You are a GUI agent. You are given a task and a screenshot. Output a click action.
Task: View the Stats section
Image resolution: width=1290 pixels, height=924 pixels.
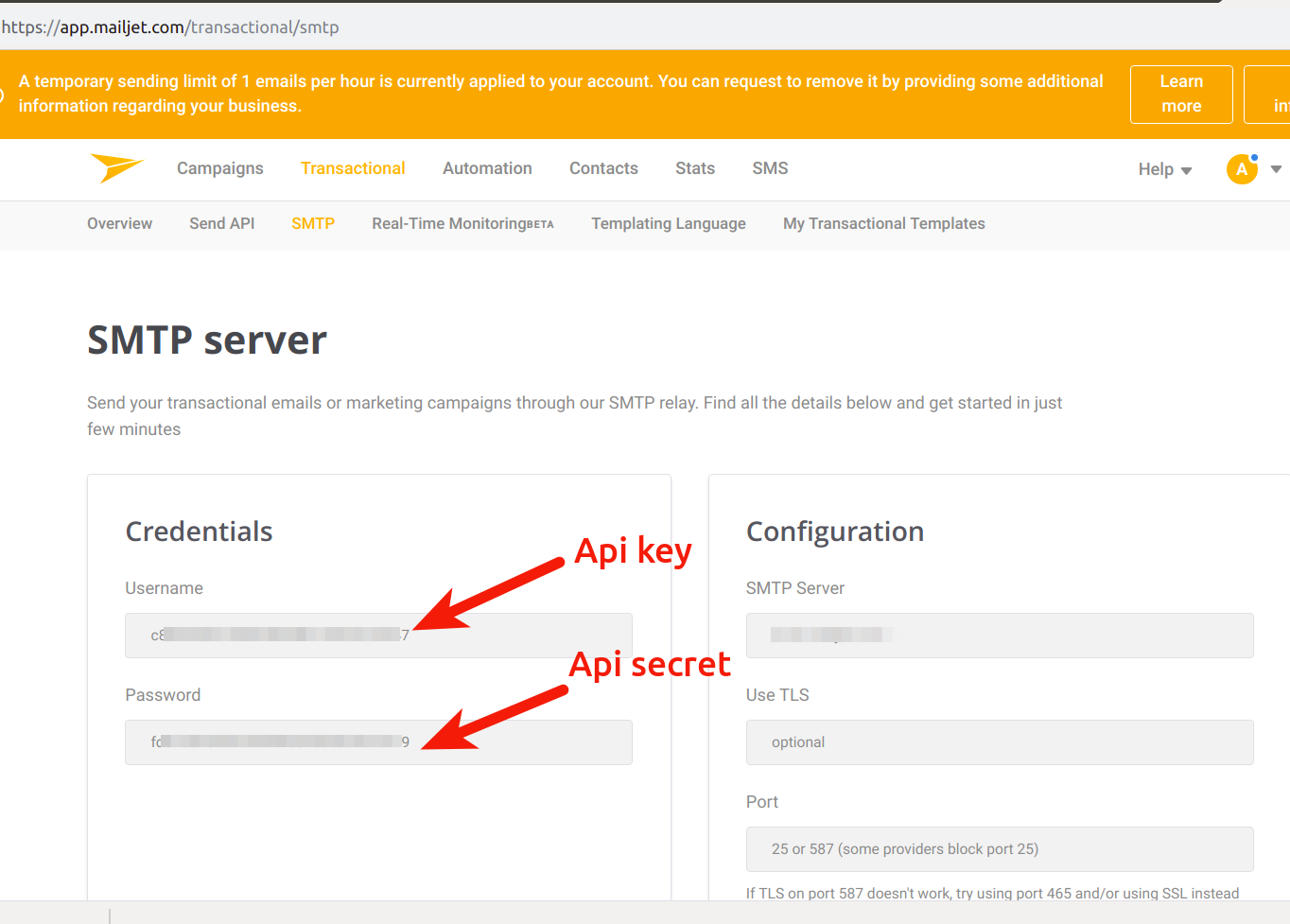tap(695, 168)
